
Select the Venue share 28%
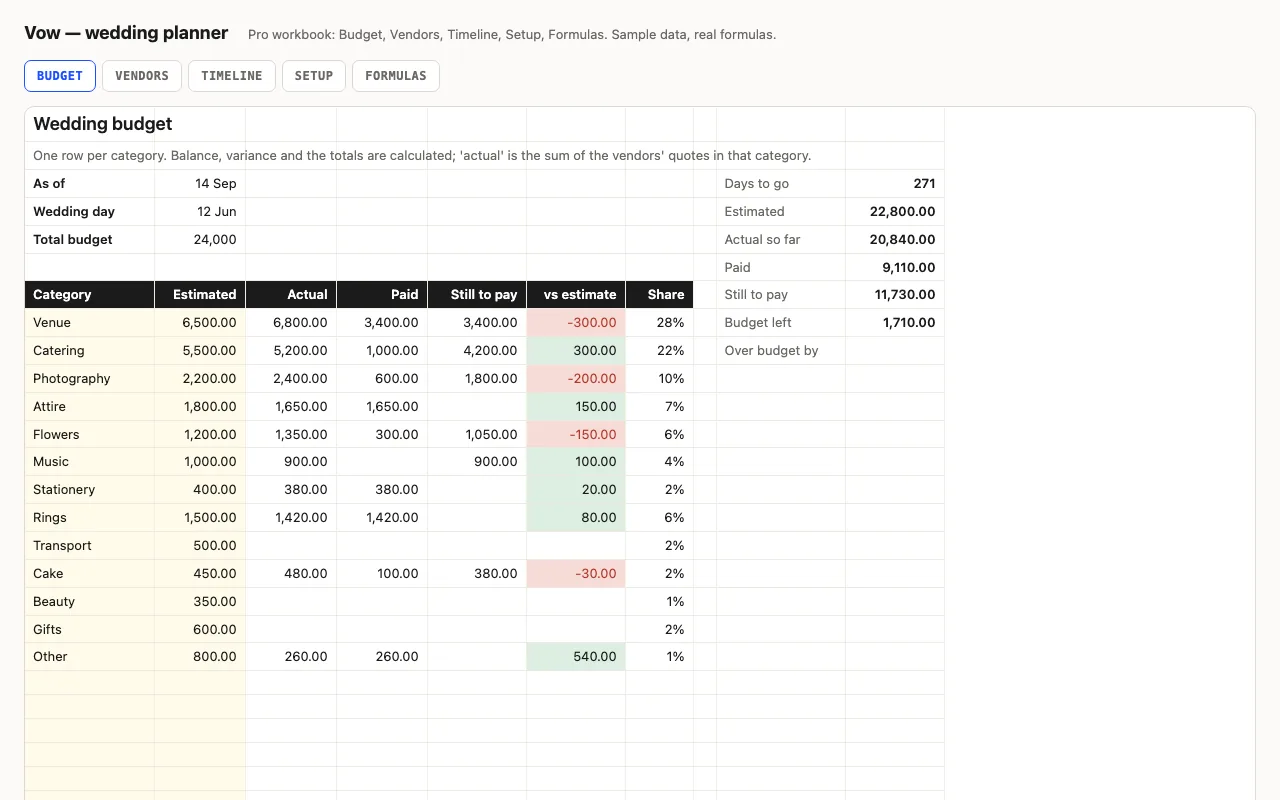(x=659, y=323)
